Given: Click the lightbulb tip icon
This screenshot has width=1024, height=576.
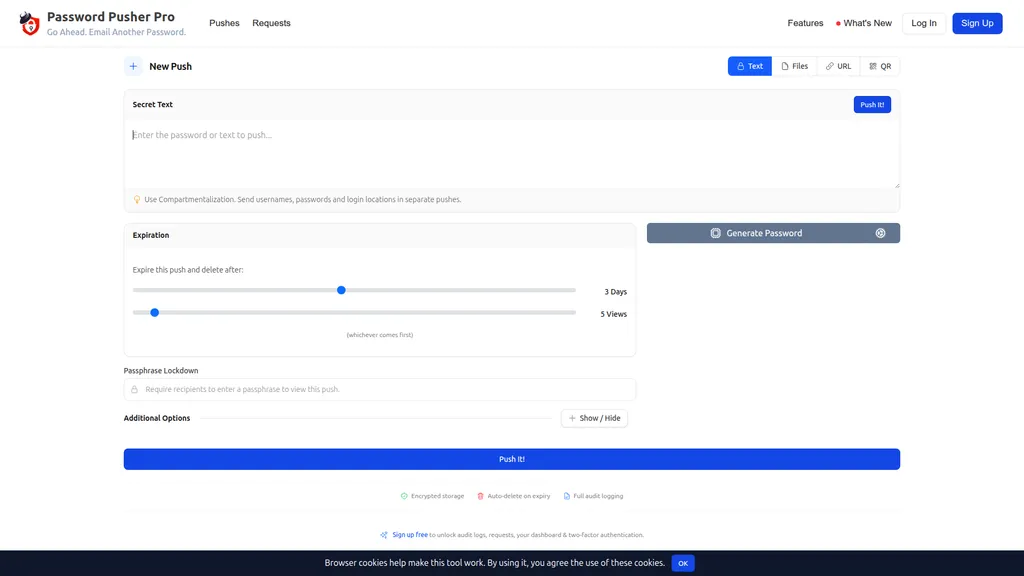Looking at the screenshot, I should [136, 200].
